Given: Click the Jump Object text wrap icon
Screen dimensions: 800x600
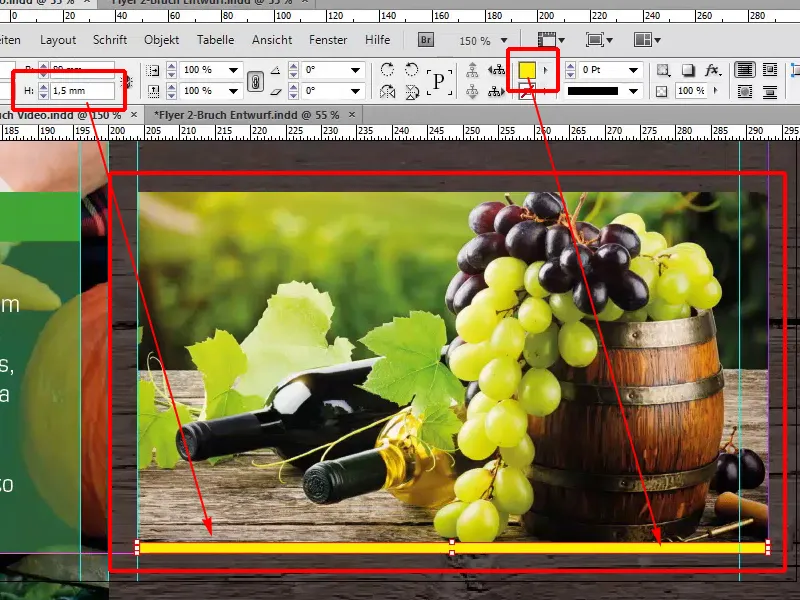Looking at the screenshot, I should pos(770,91).
